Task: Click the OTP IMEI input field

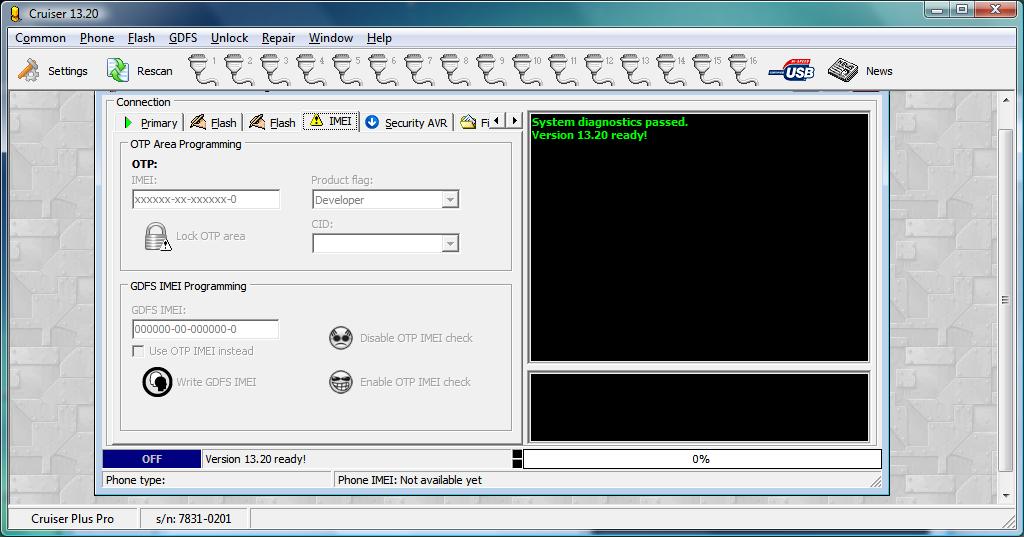Action: click(x=206, y=199)
